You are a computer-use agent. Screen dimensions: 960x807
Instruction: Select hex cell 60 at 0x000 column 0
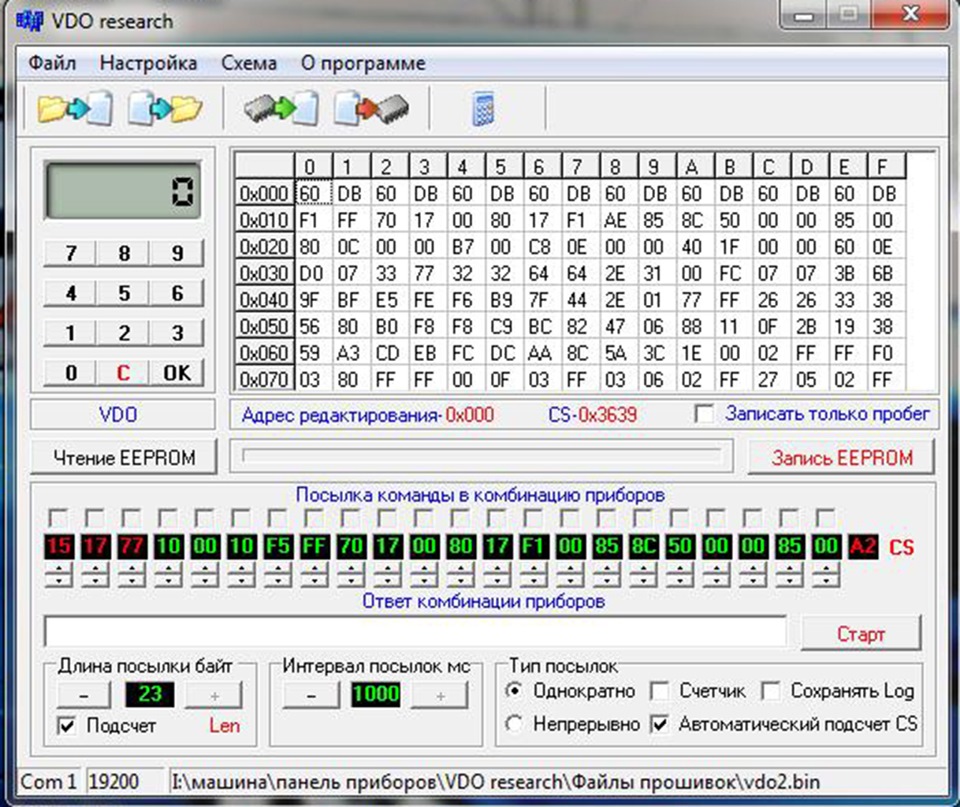(313, 193)
